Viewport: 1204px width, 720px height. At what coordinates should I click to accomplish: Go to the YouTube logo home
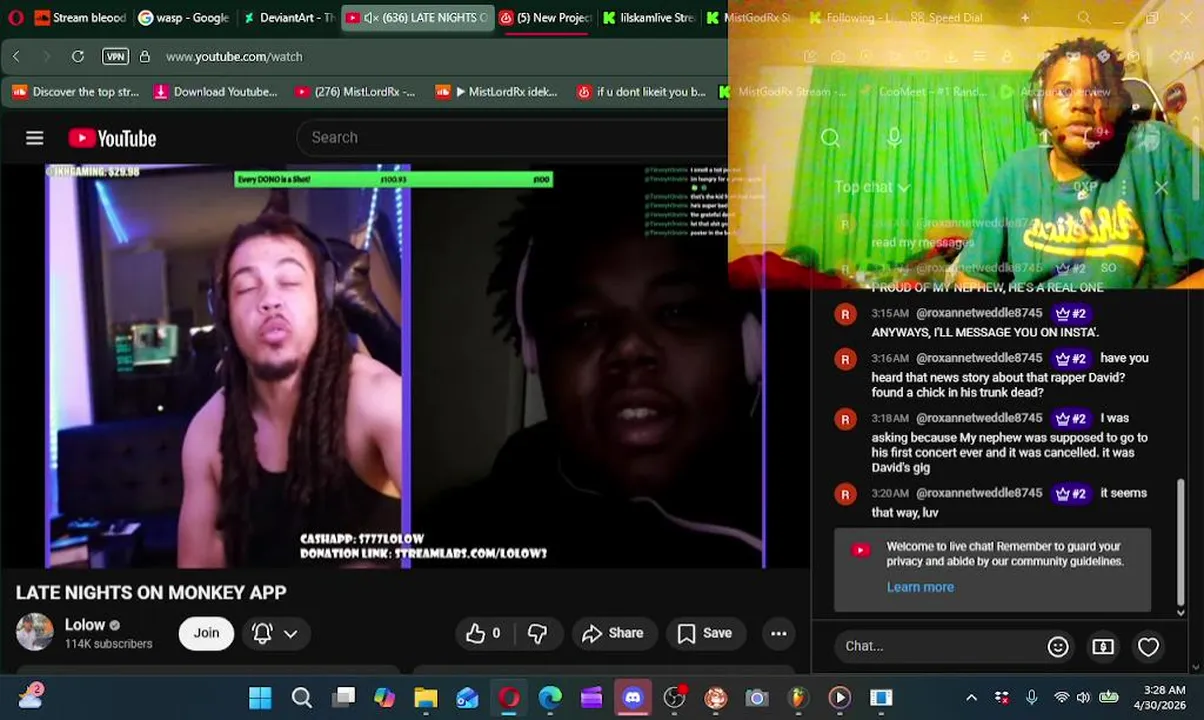(112, 138)
